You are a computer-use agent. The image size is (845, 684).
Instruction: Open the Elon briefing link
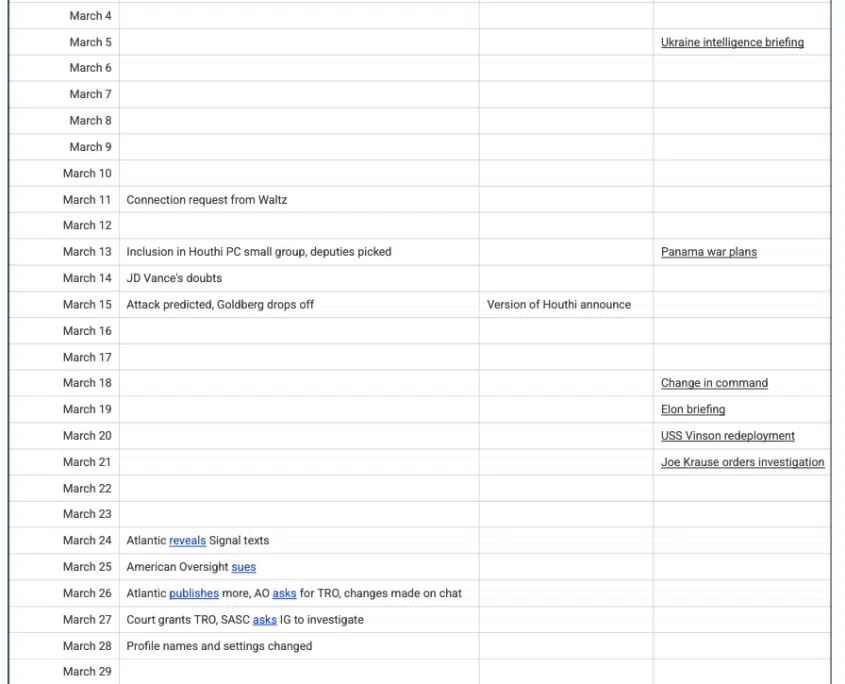click(693, 409)
